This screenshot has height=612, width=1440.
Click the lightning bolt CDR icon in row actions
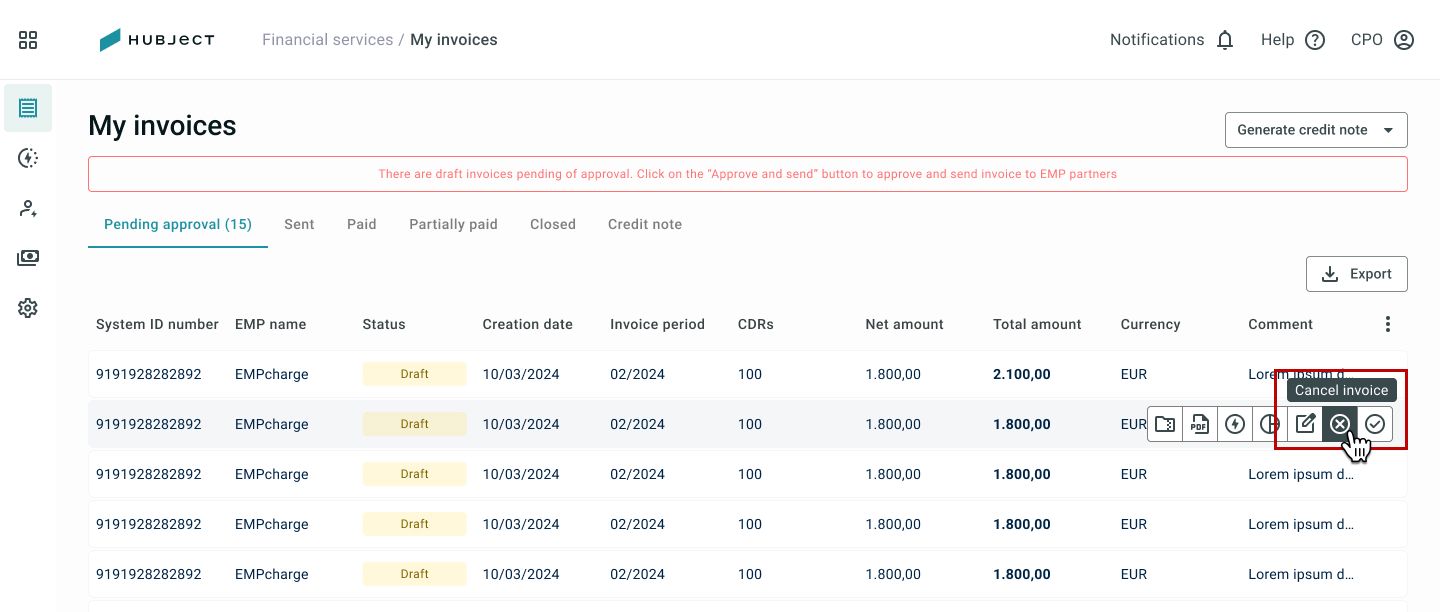pyautogui.click(x=1235, y=424)
